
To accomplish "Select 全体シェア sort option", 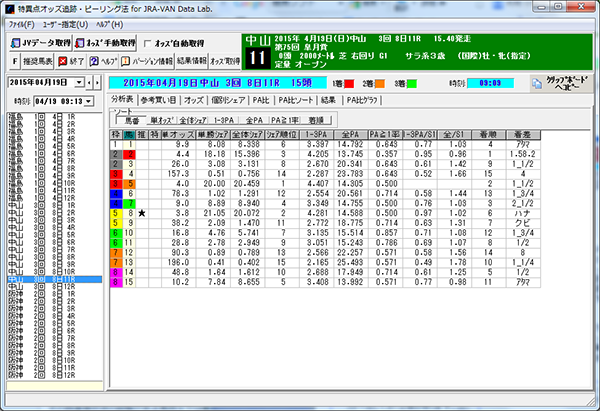I will (193, 121).
